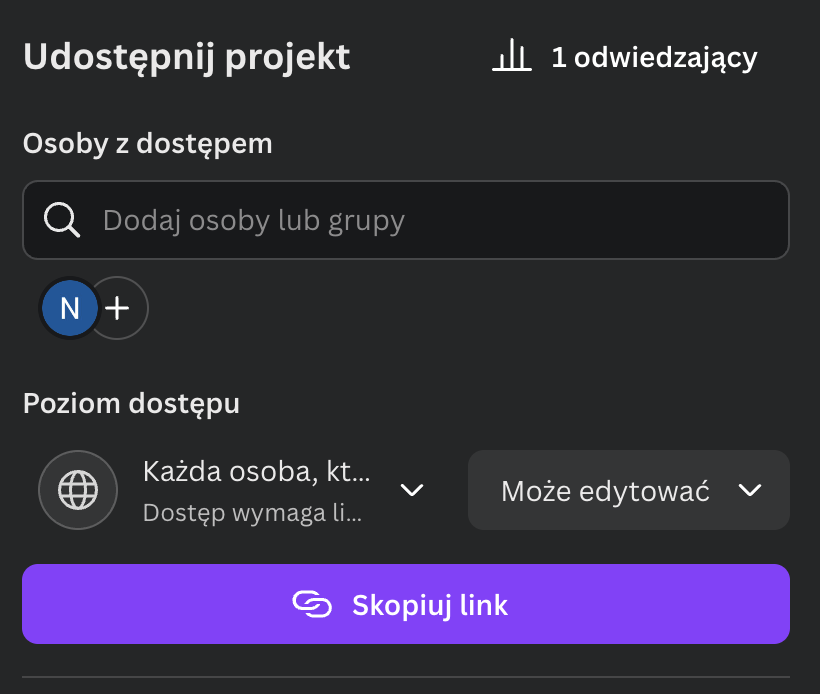The image size is (820, 694).
Task: Click the chevron arrow inside "Może edytować"
Action: pos(749,490)
